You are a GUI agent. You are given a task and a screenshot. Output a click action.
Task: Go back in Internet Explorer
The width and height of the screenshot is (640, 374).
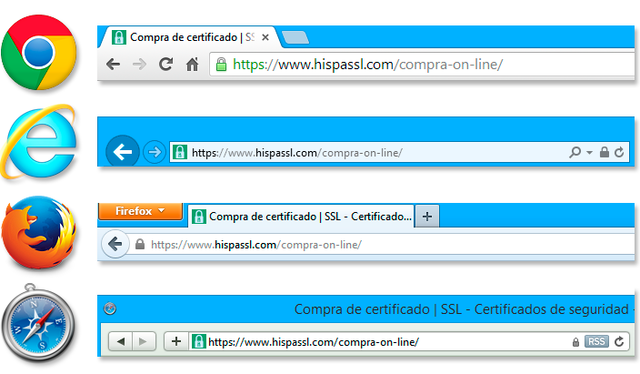click(122, 152)
